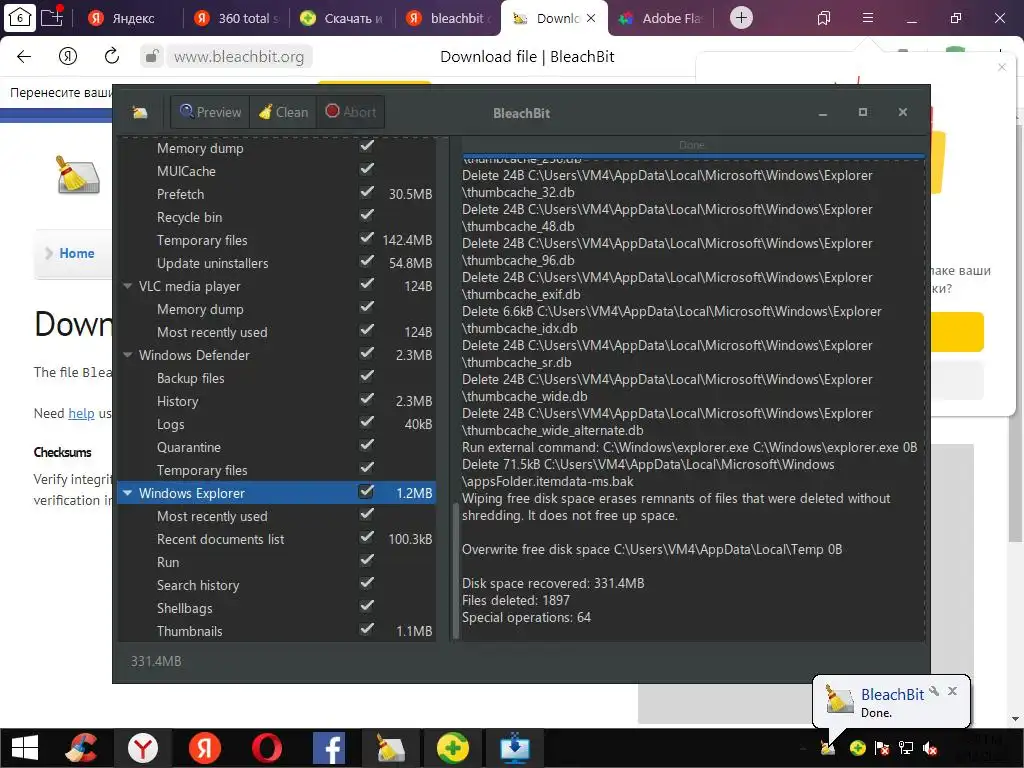
Task: Click the browser home tab counter icon
Action: pos(19,18)
